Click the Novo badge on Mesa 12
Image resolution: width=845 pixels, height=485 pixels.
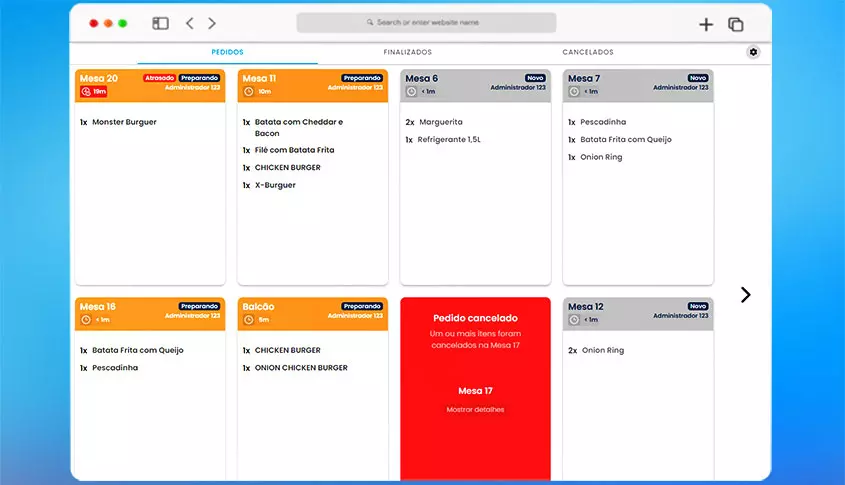click(x=698, y=306)
